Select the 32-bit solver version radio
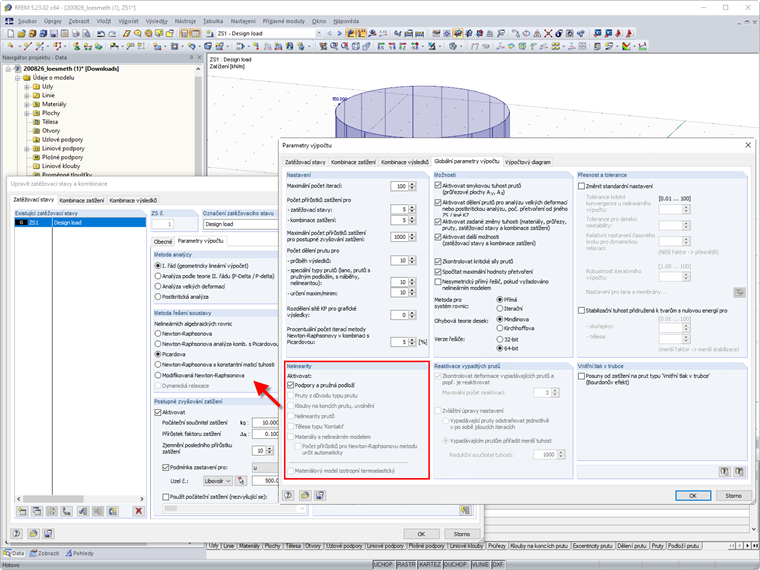Screen dimensions: 760x570 pyautogui.click(x=500, y=340)
